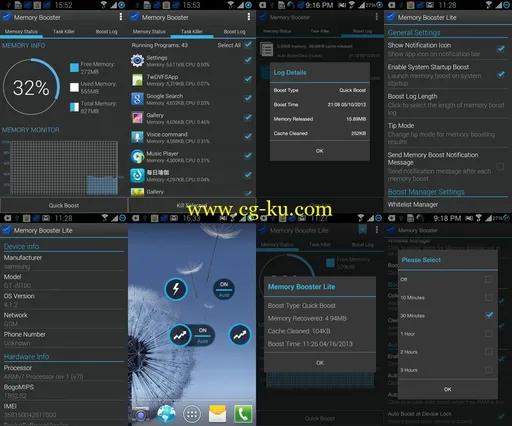Tap the Settings app gear icon in task list
The height and width of the screenshot is (426, 512).
(137, 60)
